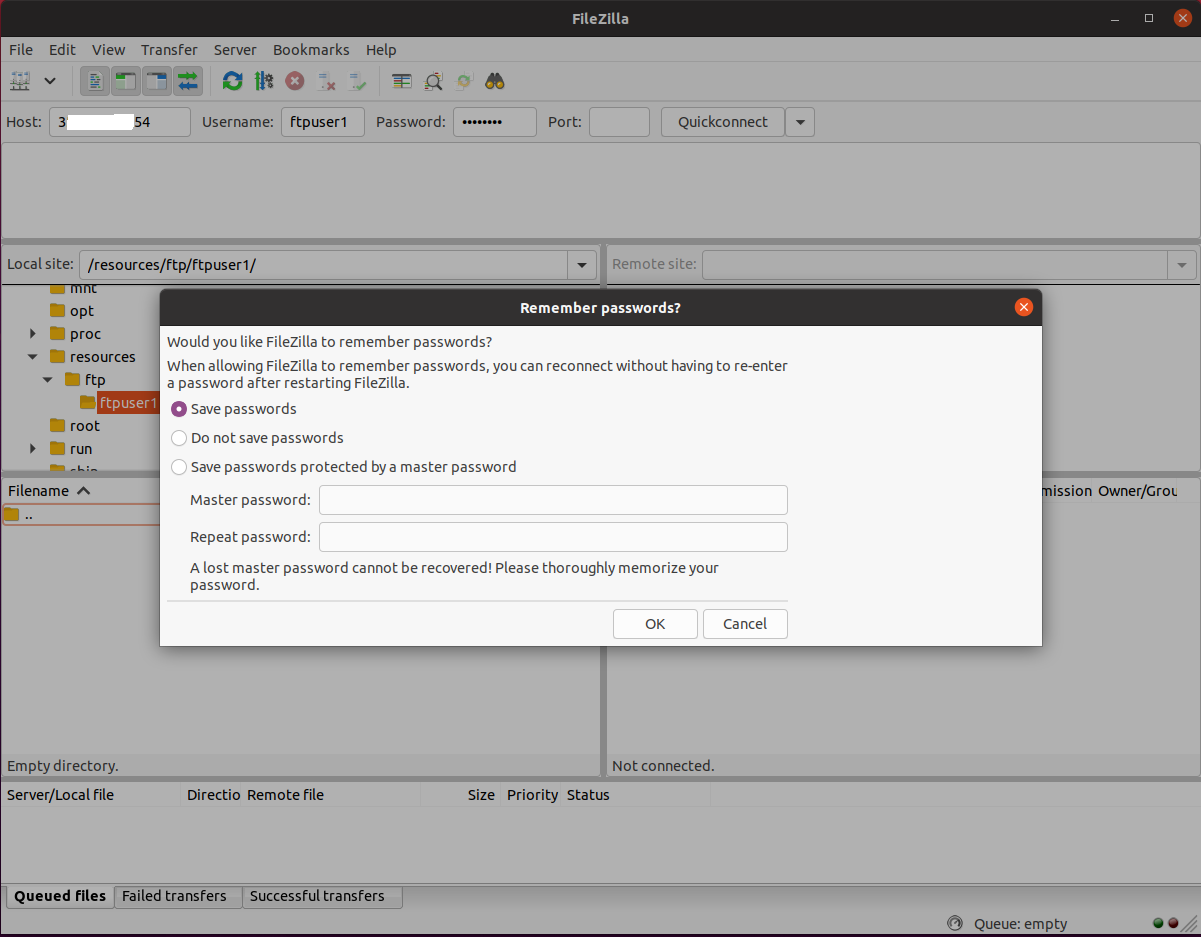Toggle transfer queue display icon
The image size is (1201, 937).
(188, 80)
